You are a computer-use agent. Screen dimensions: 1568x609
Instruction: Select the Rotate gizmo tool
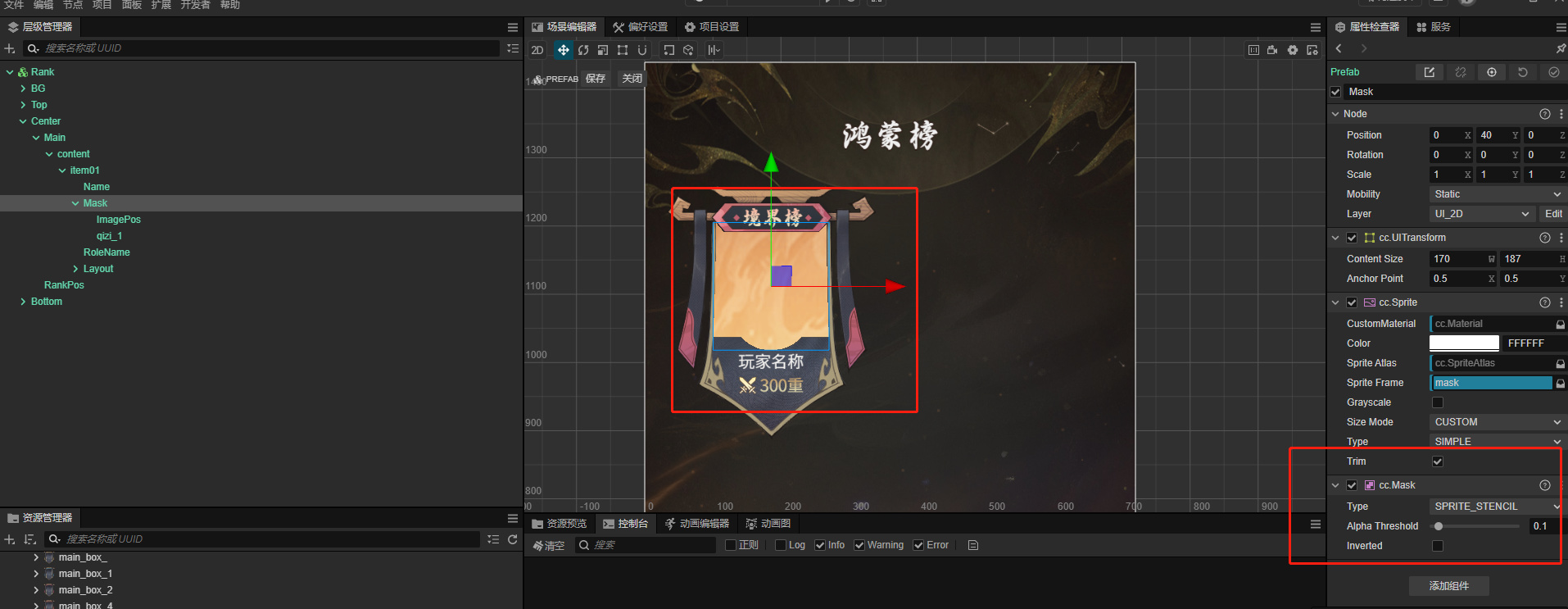pyautogui.click(x=583, y=50)
